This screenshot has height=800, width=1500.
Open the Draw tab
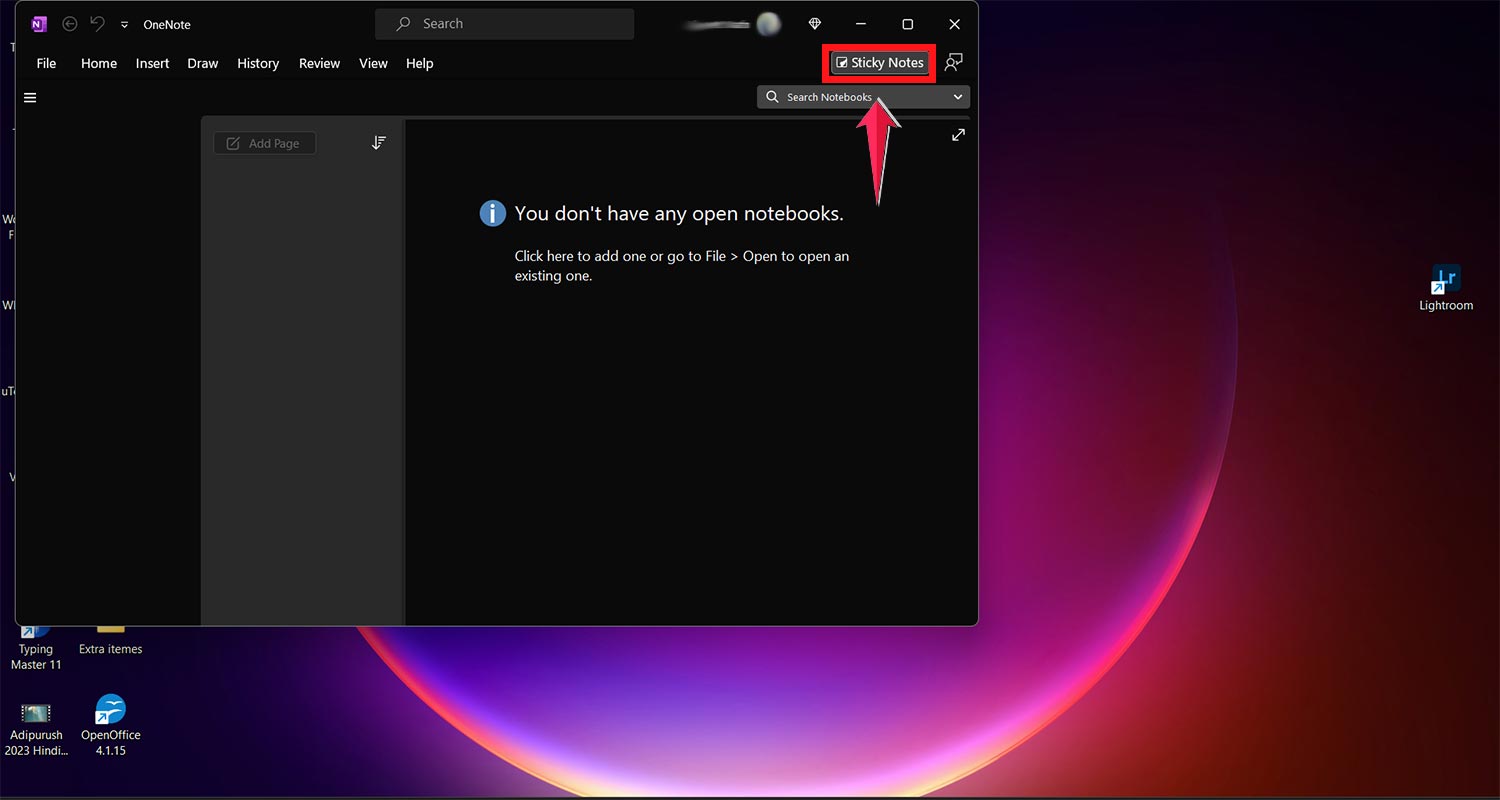click(202, 63)
